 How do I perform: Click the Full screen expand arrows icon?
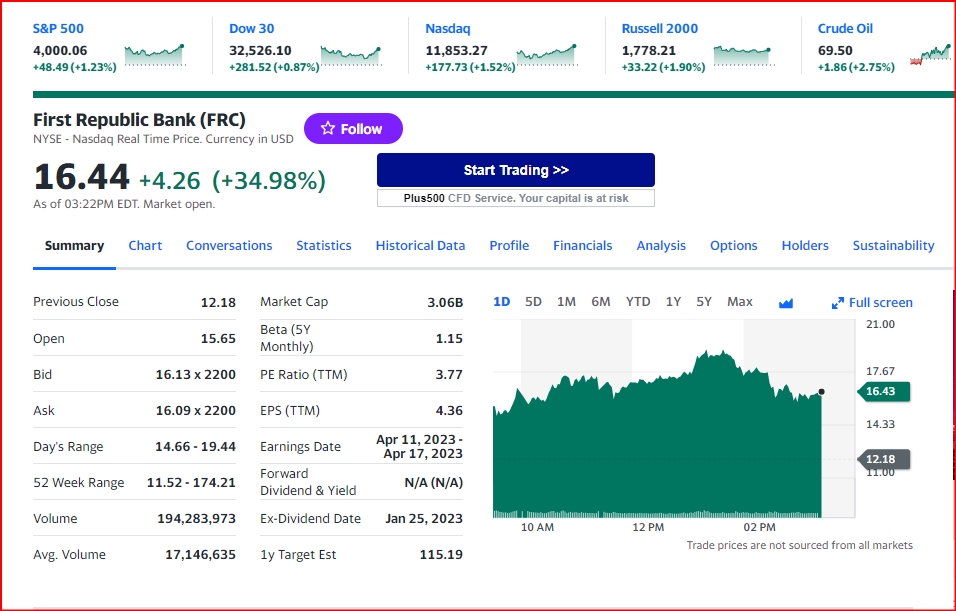tap(838, 303)
